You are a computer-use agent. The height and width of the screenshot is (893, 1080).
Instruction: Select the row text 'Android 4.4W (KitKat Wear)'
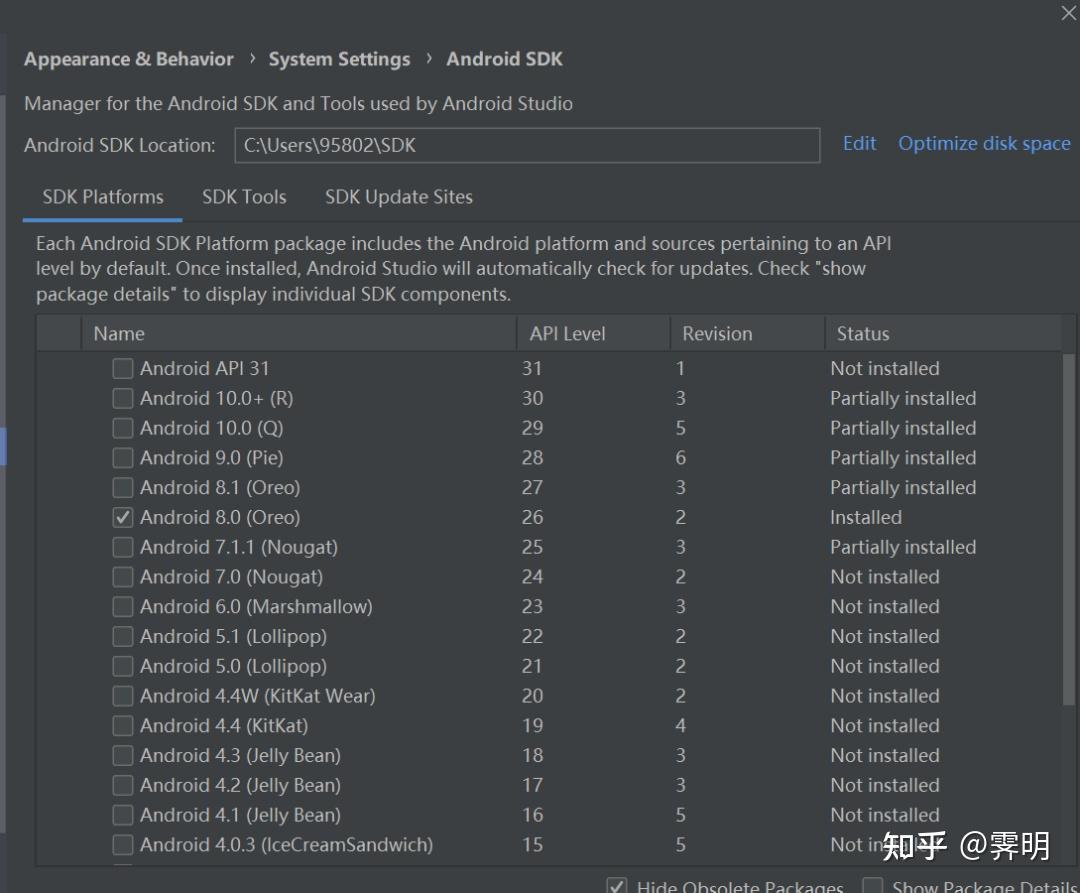pos(258,695)
